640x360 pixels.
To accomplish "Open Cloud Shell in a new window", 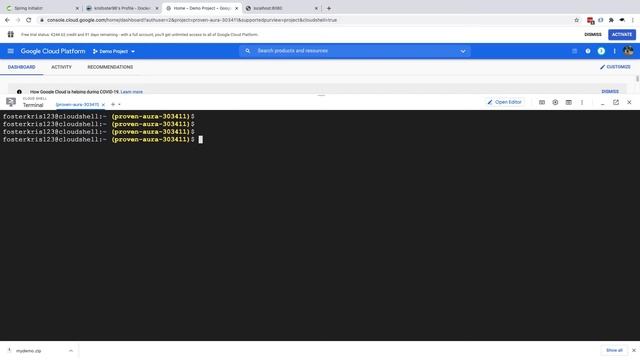I will click(x=616, y=102).
